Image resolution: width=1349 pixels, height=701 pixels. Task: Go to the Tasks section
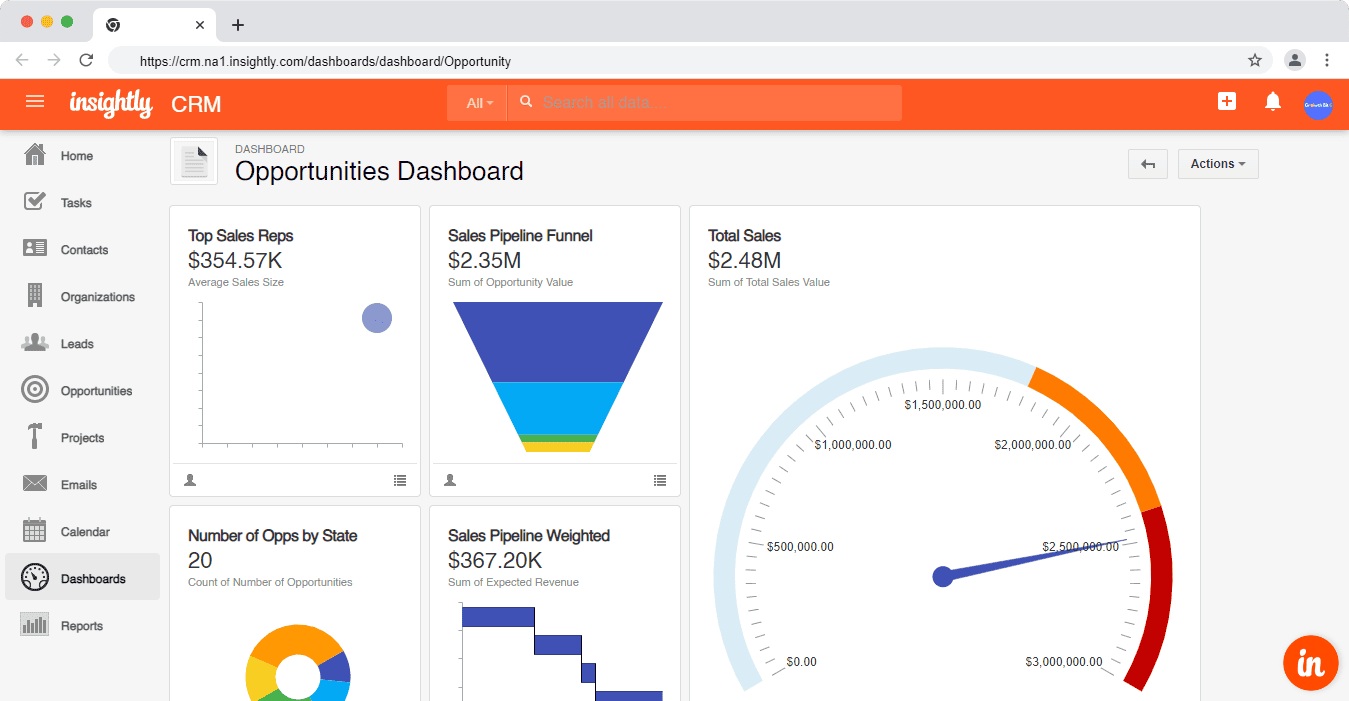point(75,202)
